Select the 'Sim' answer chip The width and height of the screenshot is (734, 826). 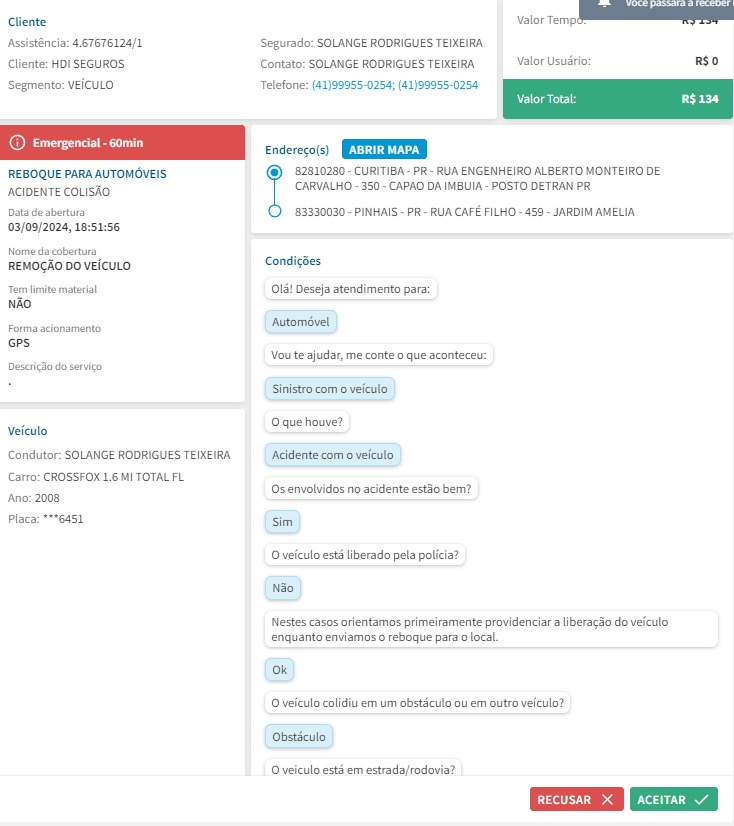click(283, 521)
